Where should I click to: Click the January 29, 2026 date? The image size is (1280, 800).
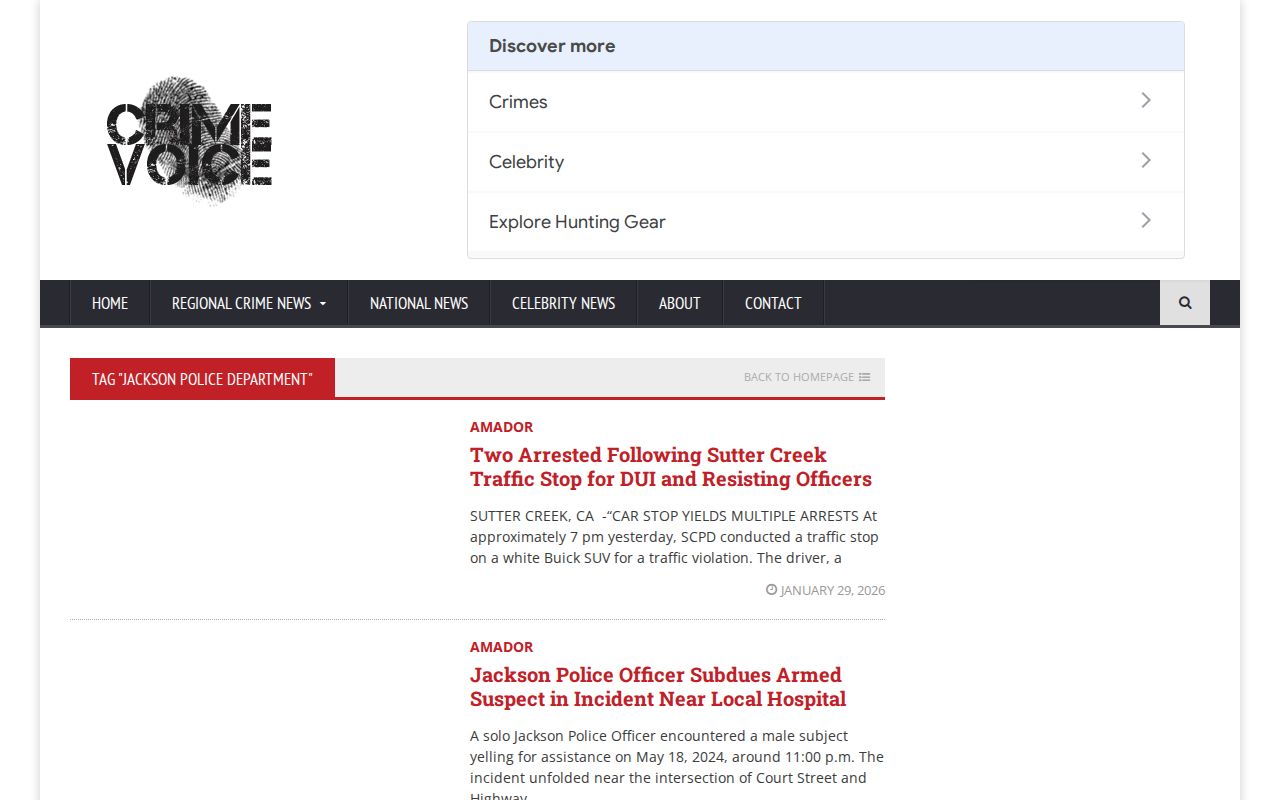(x=833, y=590)
